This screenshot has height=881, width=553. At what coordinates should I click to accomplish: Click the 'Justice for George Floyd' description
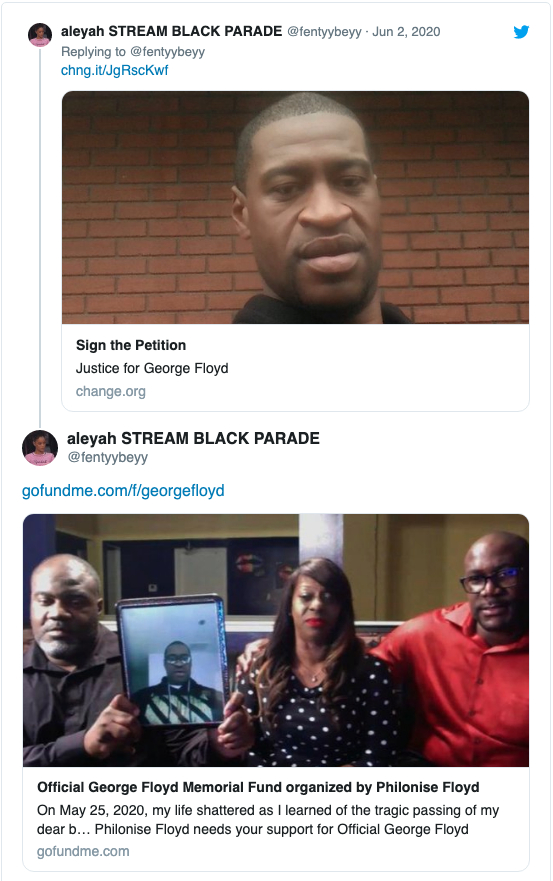pyautogui.click(x=152, y=368)
